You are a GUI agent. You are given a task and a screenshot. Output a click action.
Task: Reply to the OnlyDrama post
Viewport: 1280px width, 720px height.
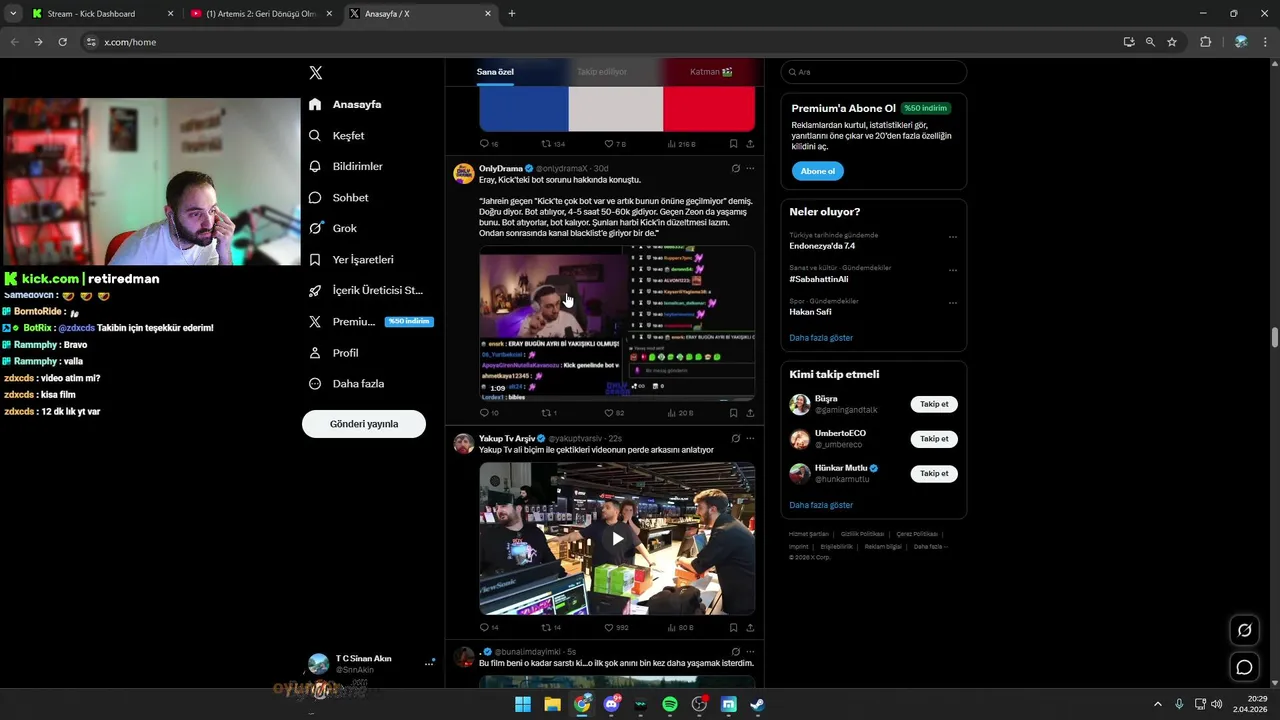(489, 413)
